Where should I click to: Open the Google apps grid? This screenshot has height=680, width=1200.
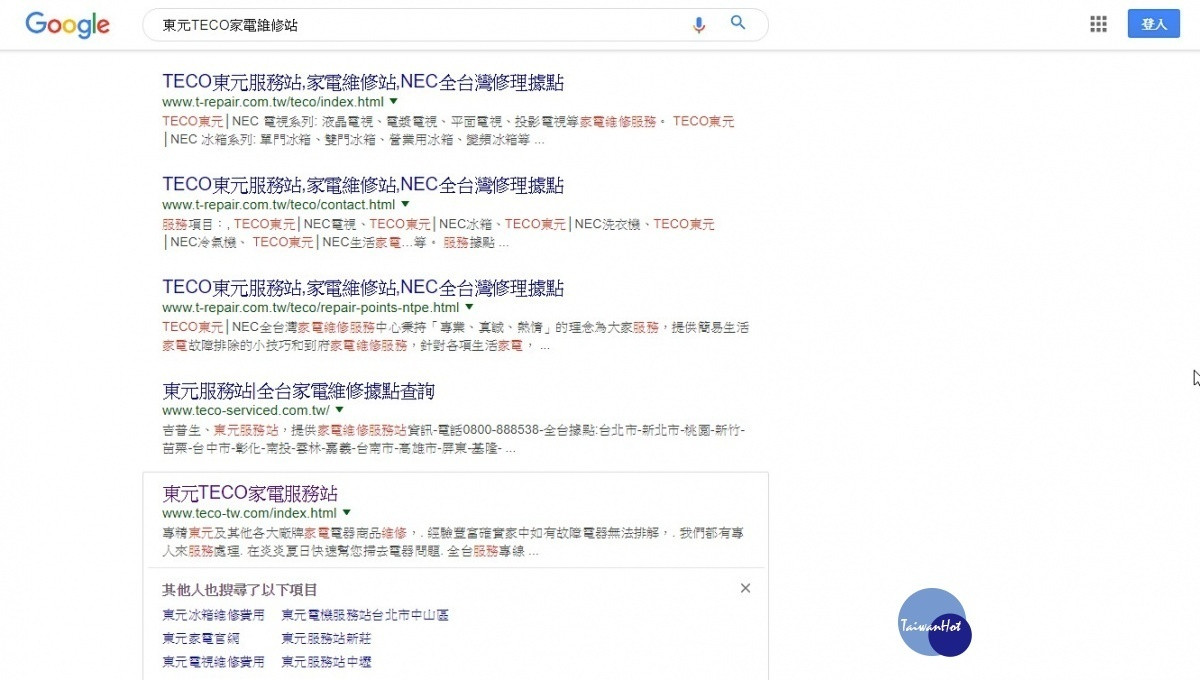[1098, 24]
